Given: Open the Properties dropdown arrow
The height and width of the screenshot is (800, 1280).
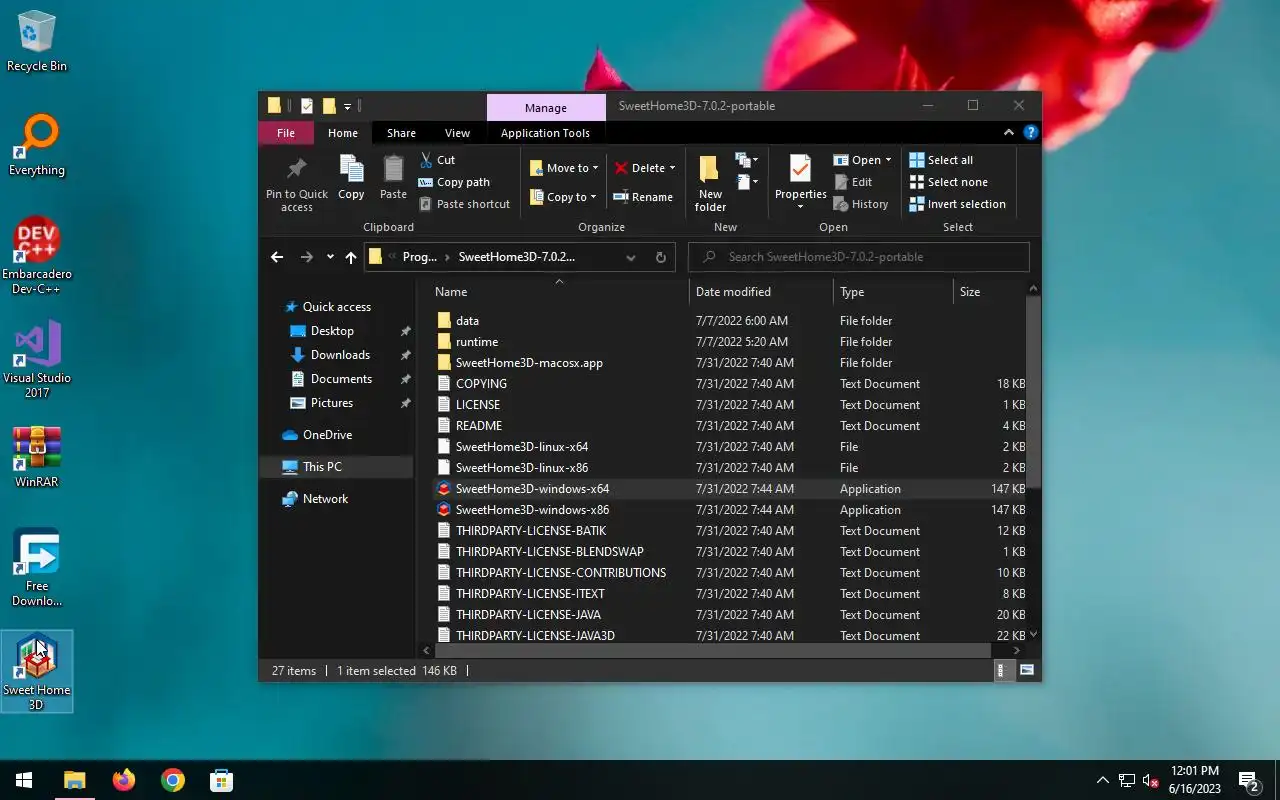Looking at the screenshot, I should [x=800, y=207].
